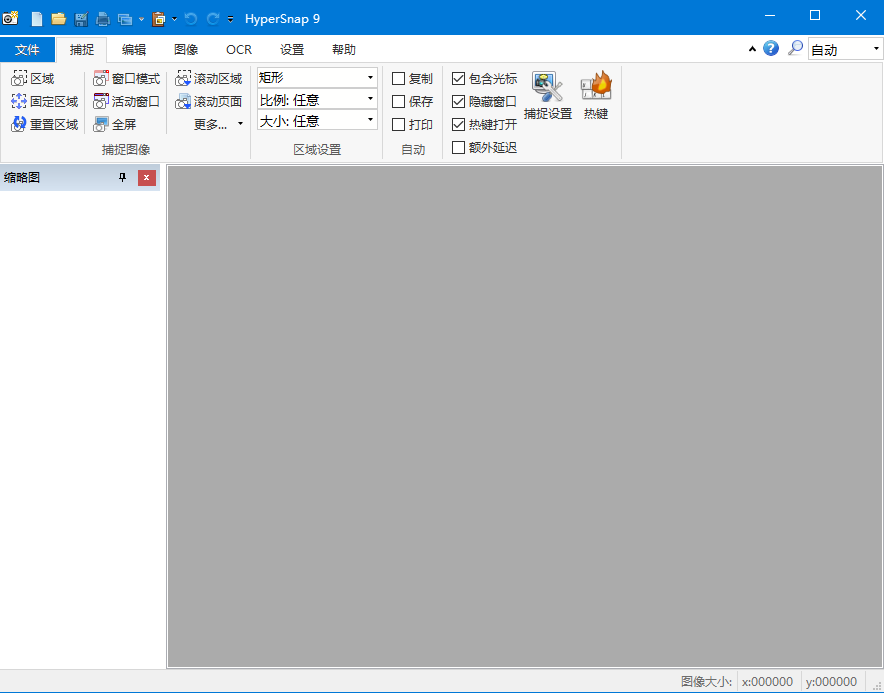Open the customize quick access toolbar arrow
This screenshot has width=884, height=693.
point(231,19)
